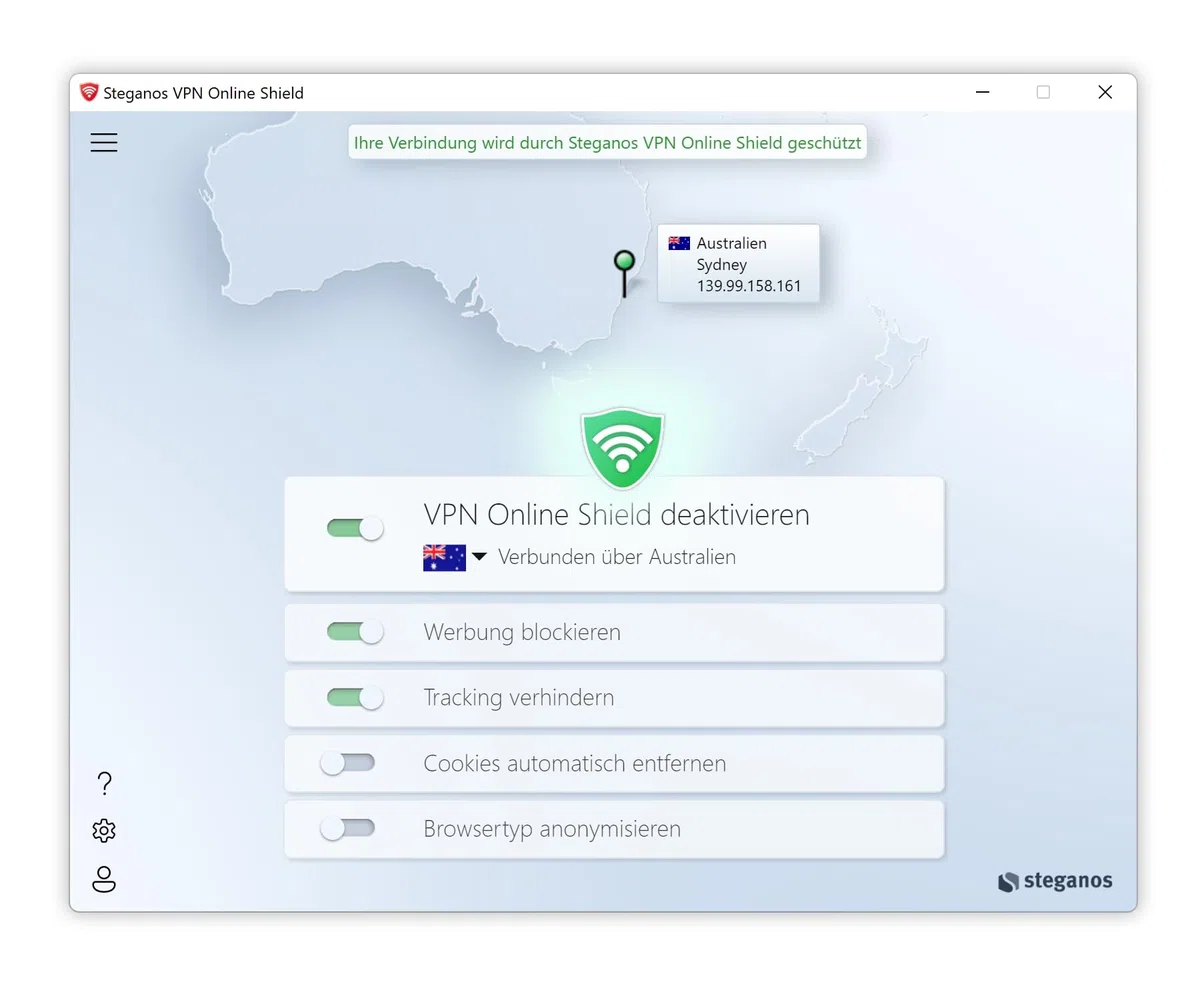The height and width of the screenshot is (1000, 1200).
Task: Open the hamburger menu
Action: (x=104, y=143)
